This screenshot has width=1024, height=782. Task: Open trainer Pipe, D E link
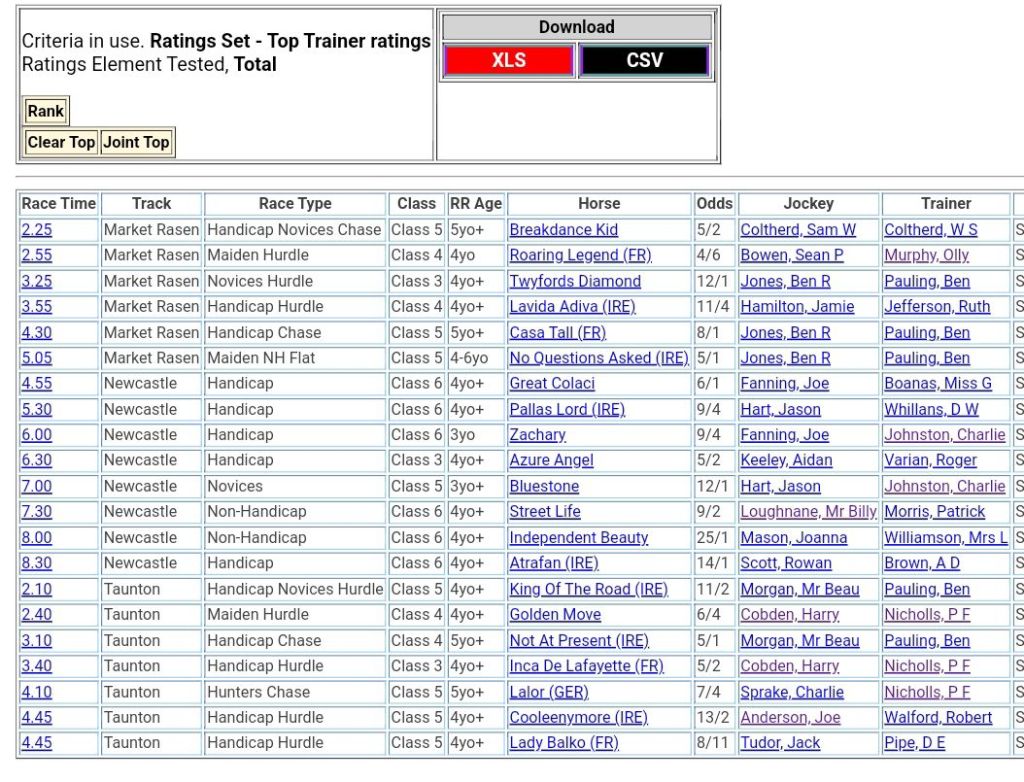coord(914,743)
